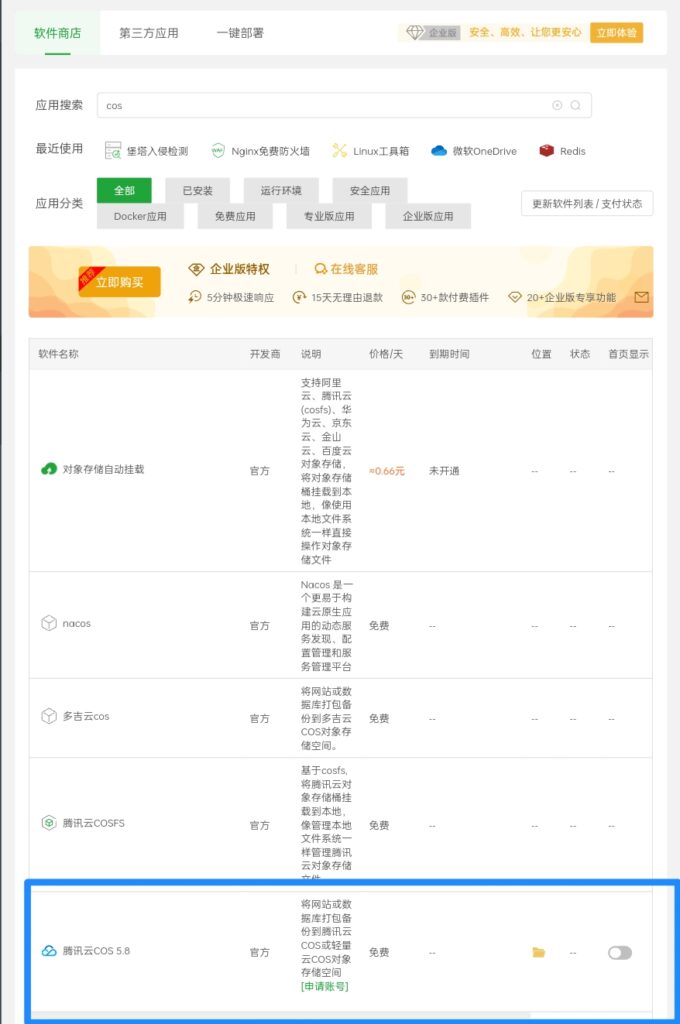This screenshot has width=680, height=1024.
Task: Select the 企业版应用 category
Action: coord(428,216)
